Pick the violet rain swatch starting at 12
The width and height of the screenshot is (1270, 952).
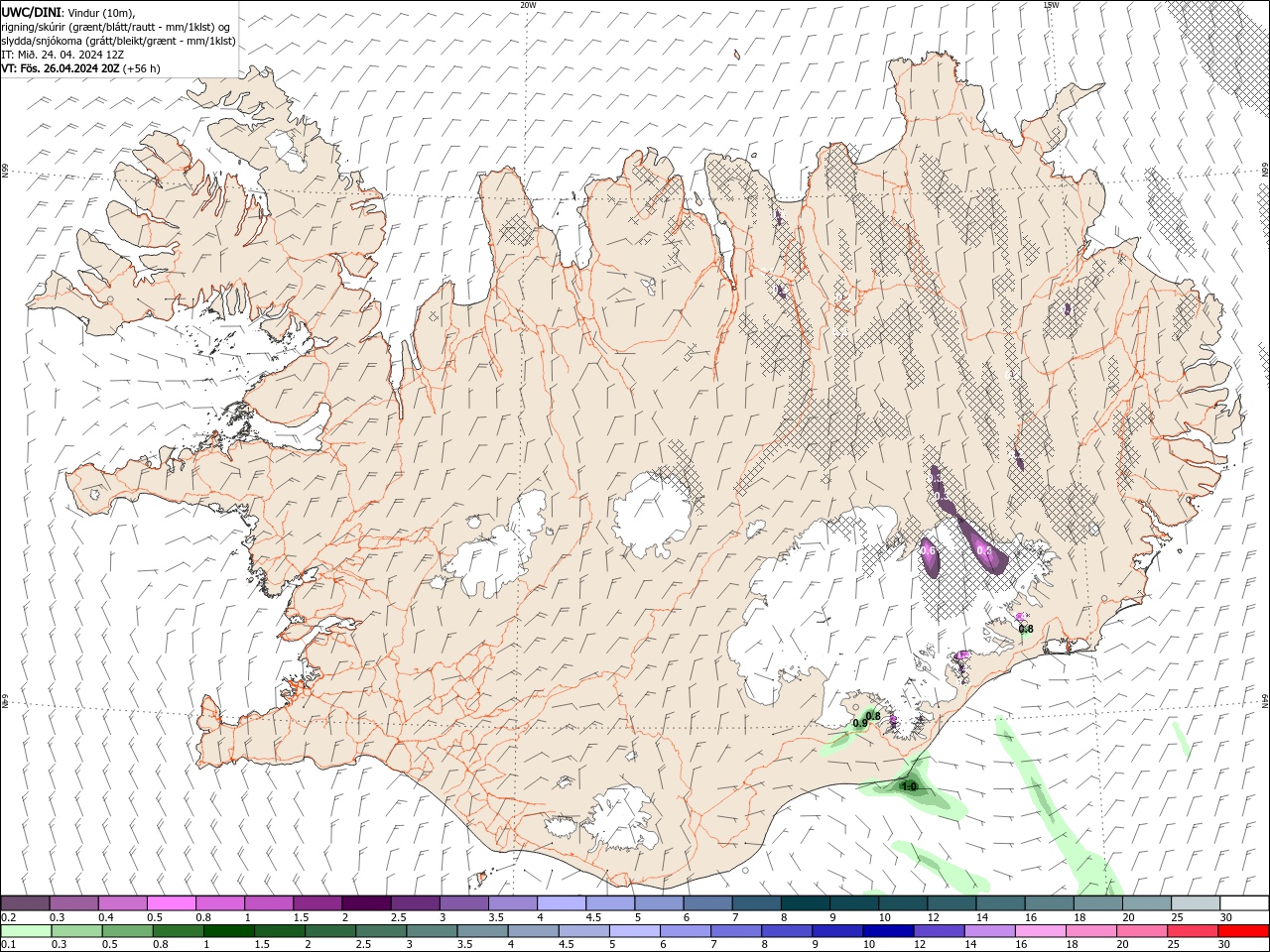tap(939, 930)
